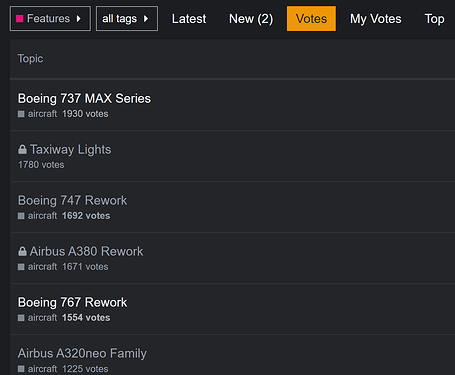The width and height of the screenshot is (455, 375).
Task: Click the 1930 votes count
Action: coord(85,114)
